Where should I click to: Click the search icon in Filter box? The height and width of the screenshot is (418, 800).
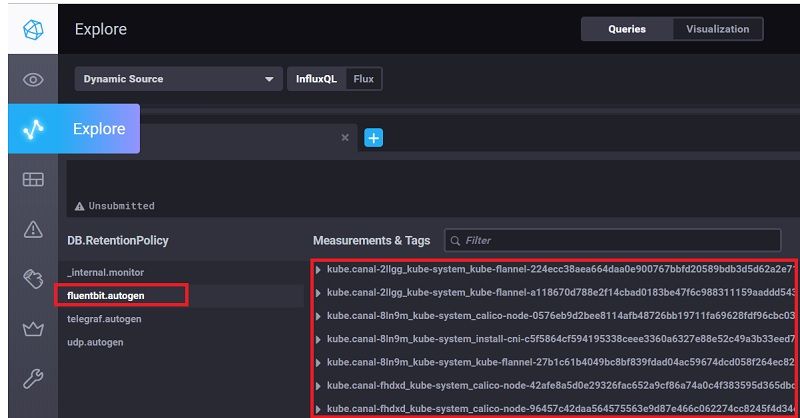455,240
